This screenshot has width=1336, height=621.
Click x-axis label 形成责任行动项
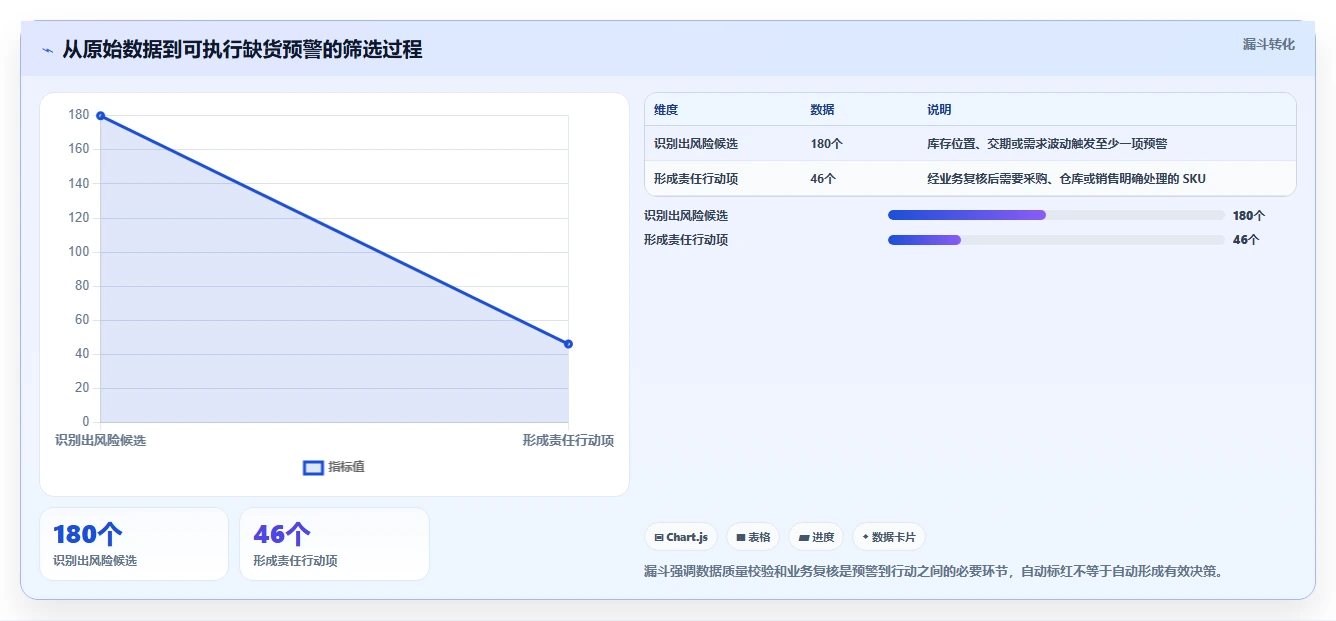point(568,441)
